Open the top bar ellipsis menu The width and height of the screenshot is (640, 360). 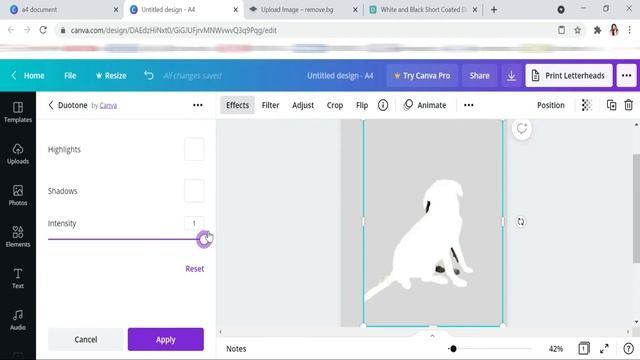[x=627, y=76]
